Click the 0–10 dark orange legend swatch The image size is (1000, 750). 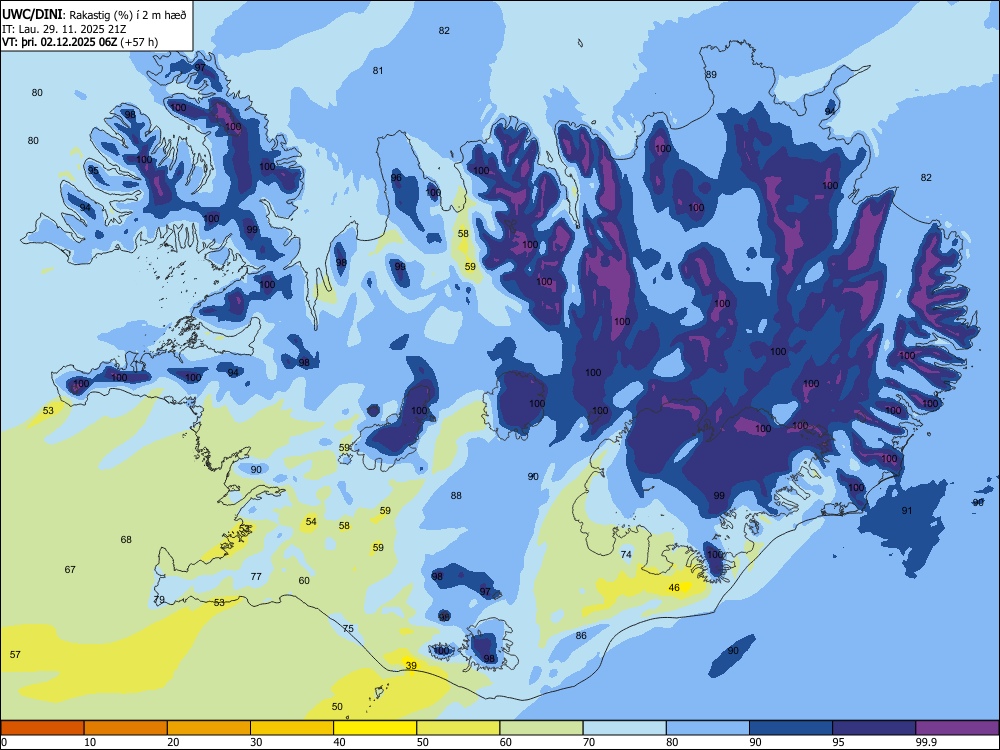42,728
